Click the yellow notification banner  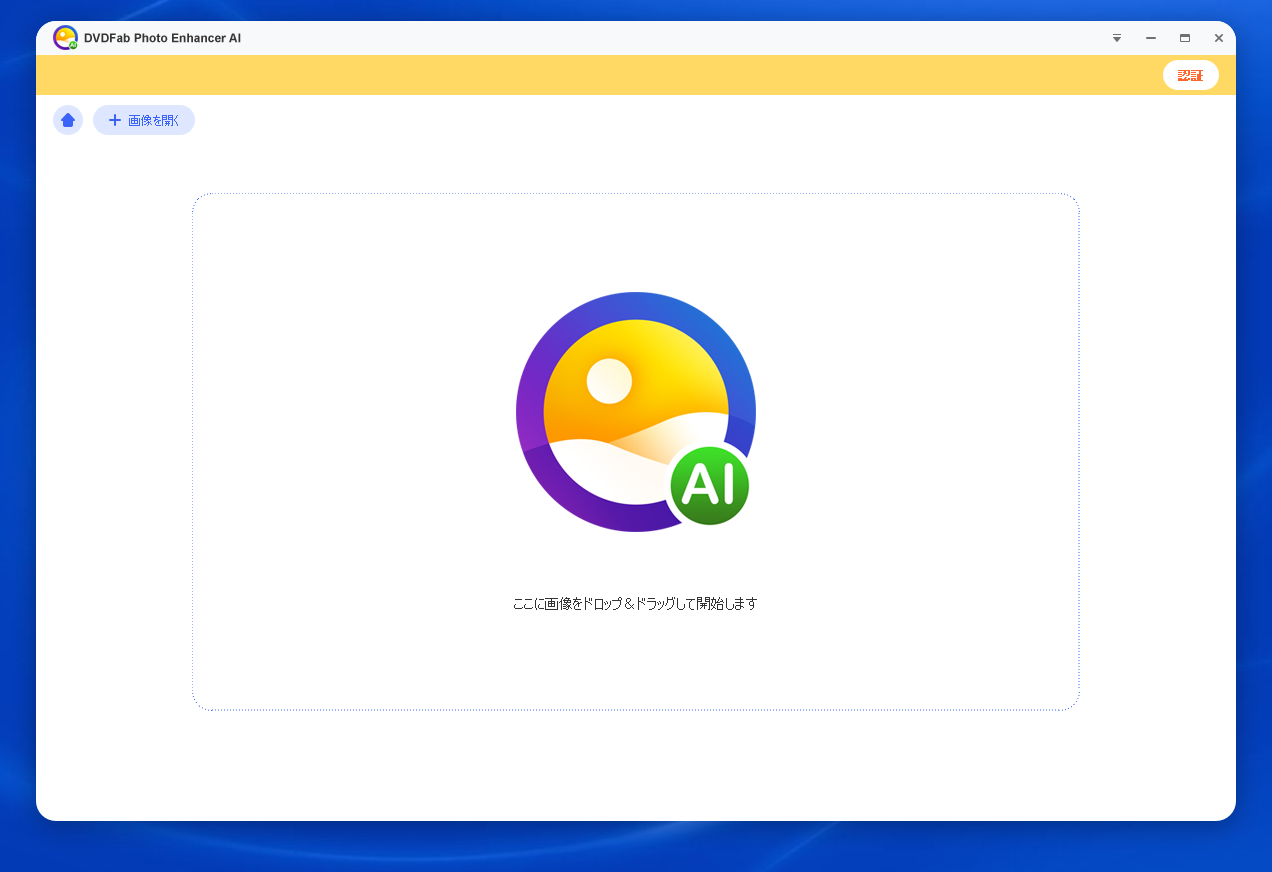tap(600, 75)
